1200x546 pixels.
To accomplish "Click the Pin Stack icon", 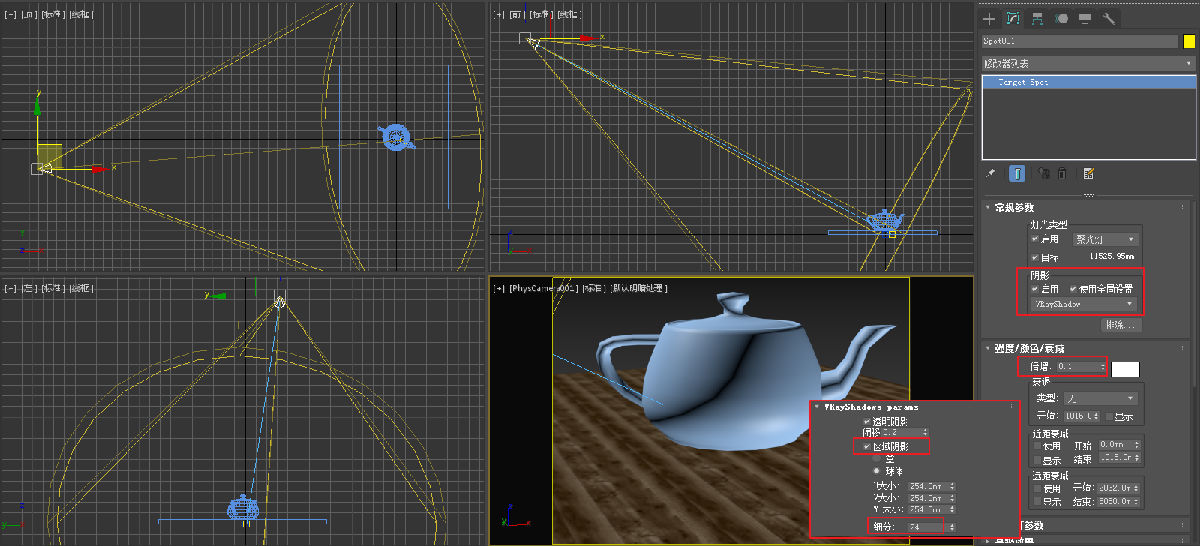I will click(991, 173).
